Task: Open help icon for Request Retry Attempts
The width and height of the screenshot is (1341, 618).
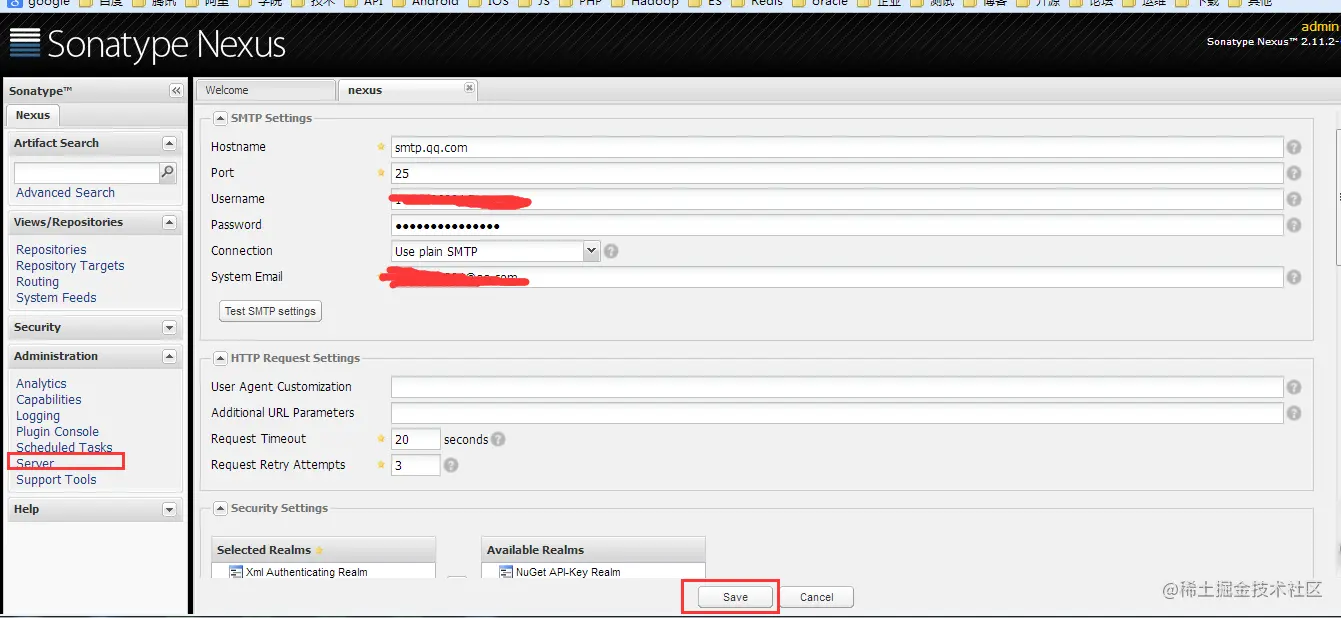Action: pyautogui.click(x=451, y=465)
